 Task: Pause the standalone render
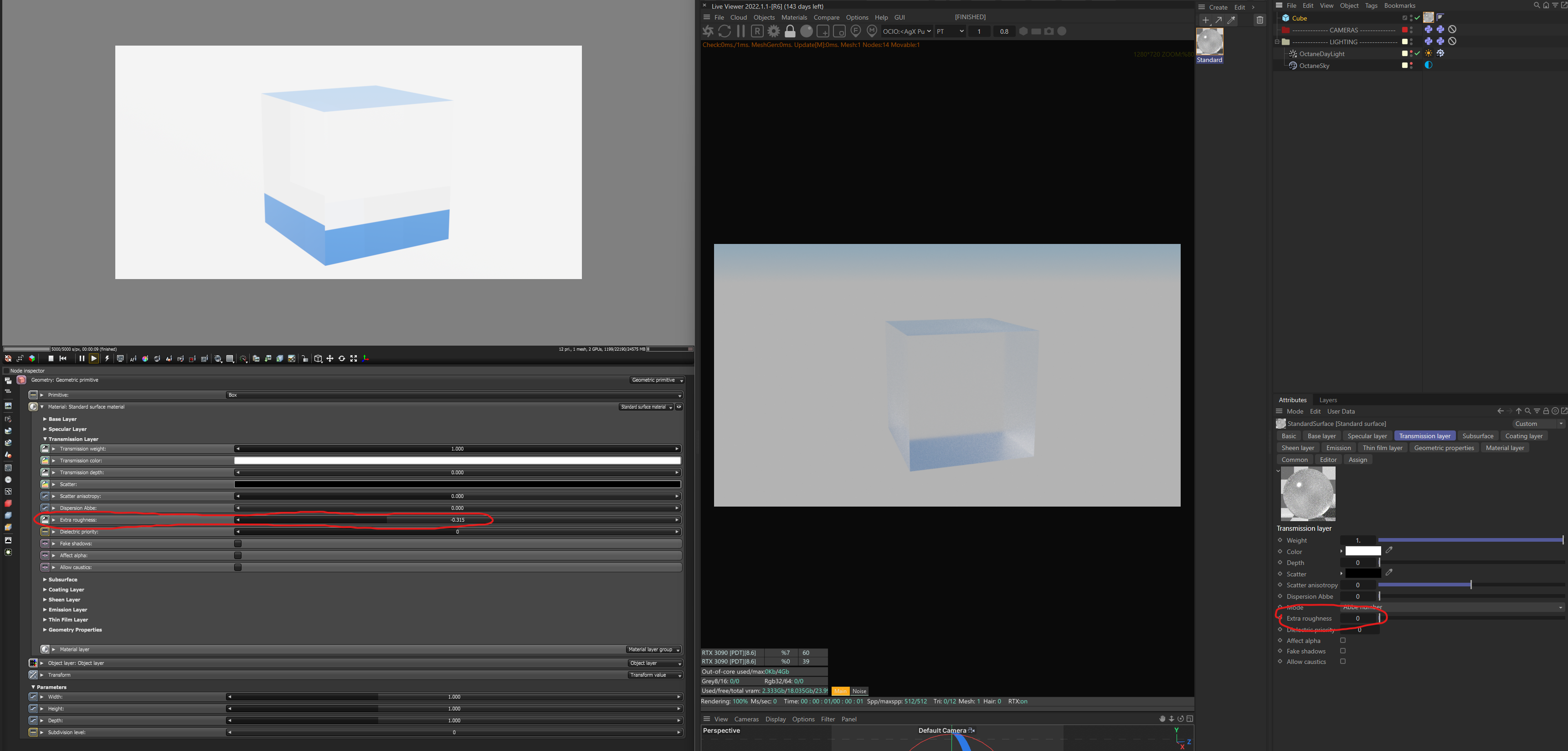coord(82,359)
